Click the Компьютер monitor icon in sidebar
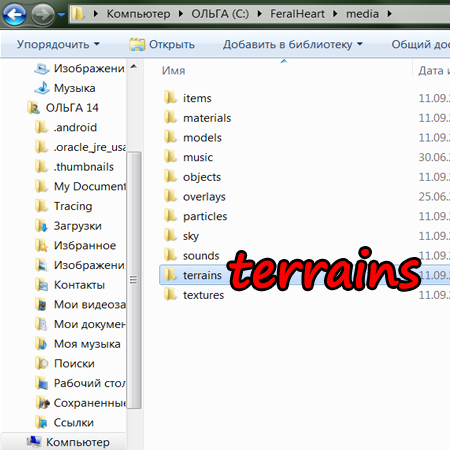This screenshot has height=450, width=450. tap(34, 442)
